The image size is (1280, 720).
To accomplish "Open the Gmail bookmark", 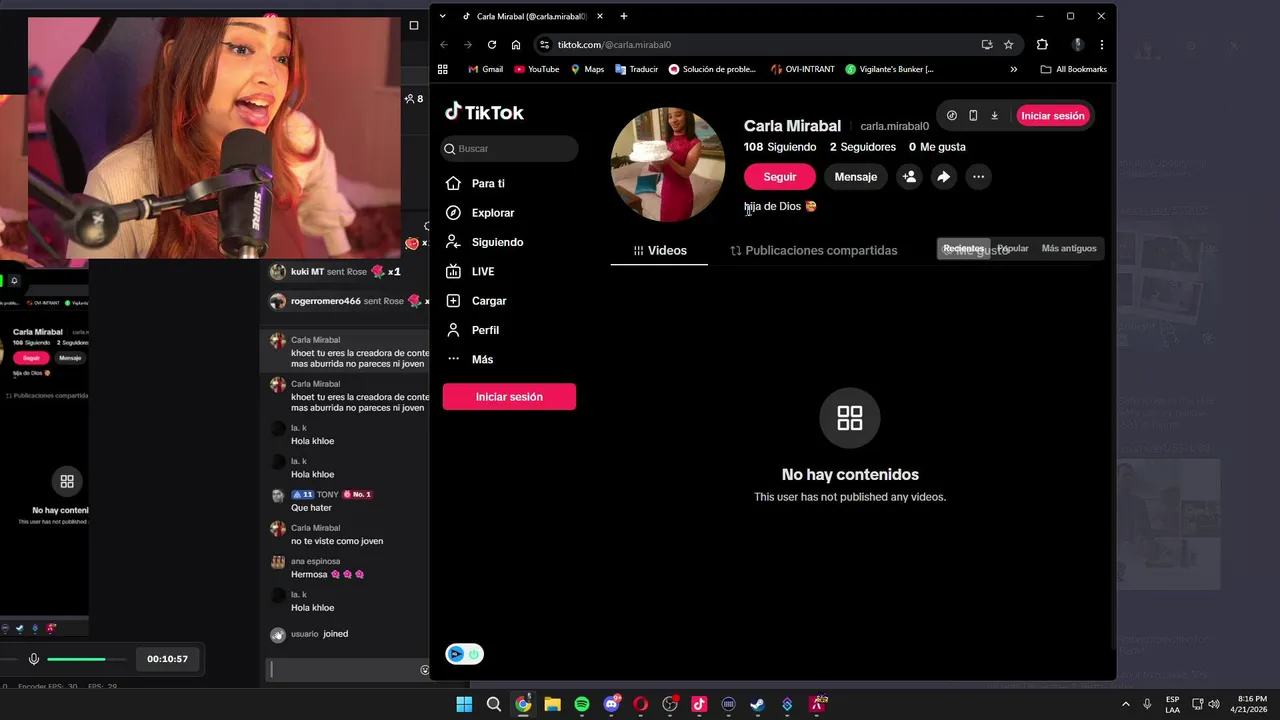I will click(x=485, y=69).
